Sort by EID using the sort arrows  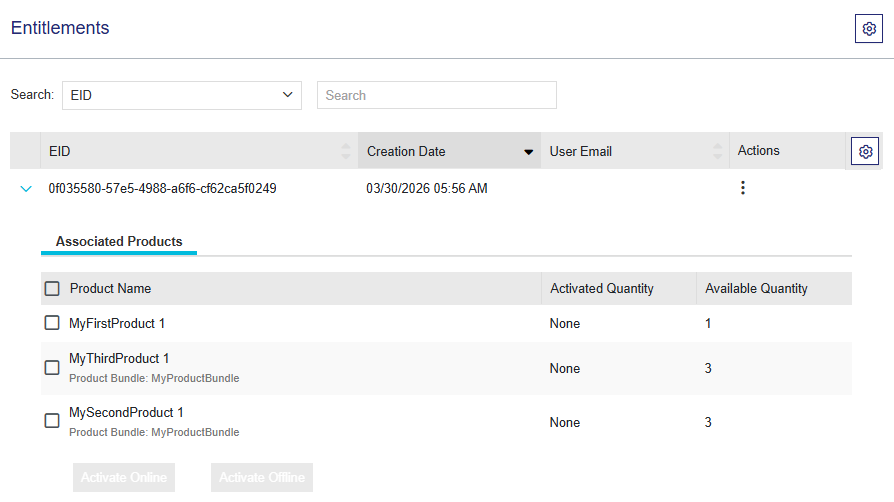(346, 151)
